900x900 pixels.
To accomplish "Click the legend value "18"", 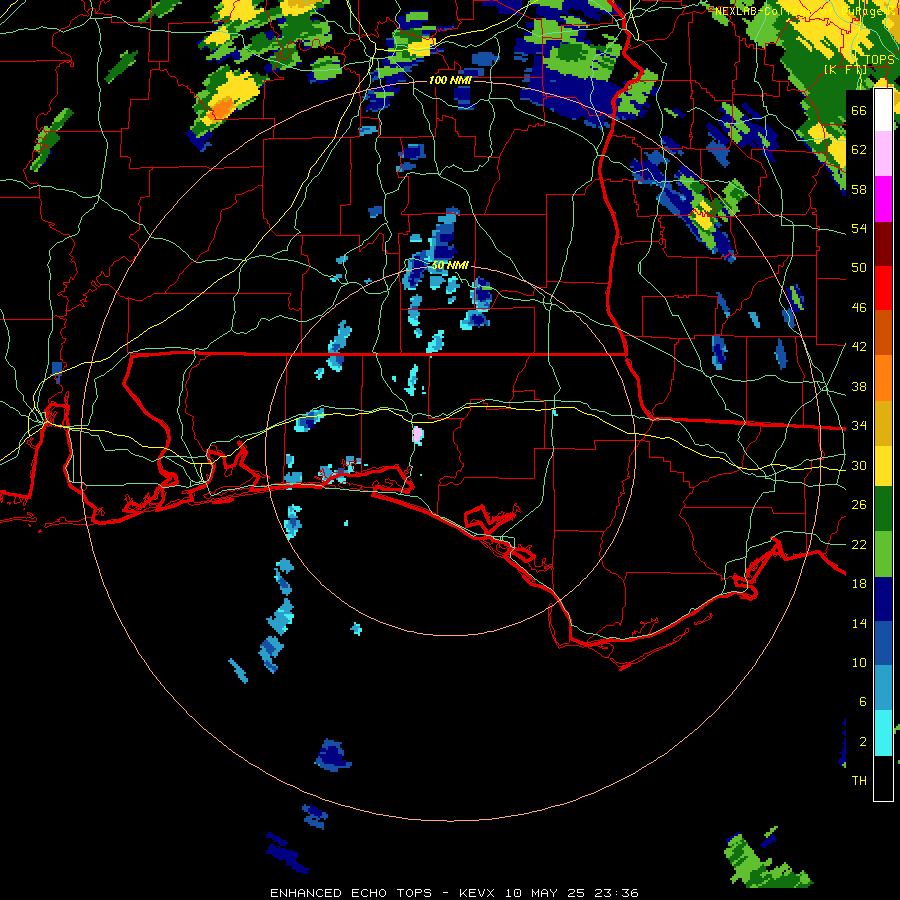I will (859, 584).
